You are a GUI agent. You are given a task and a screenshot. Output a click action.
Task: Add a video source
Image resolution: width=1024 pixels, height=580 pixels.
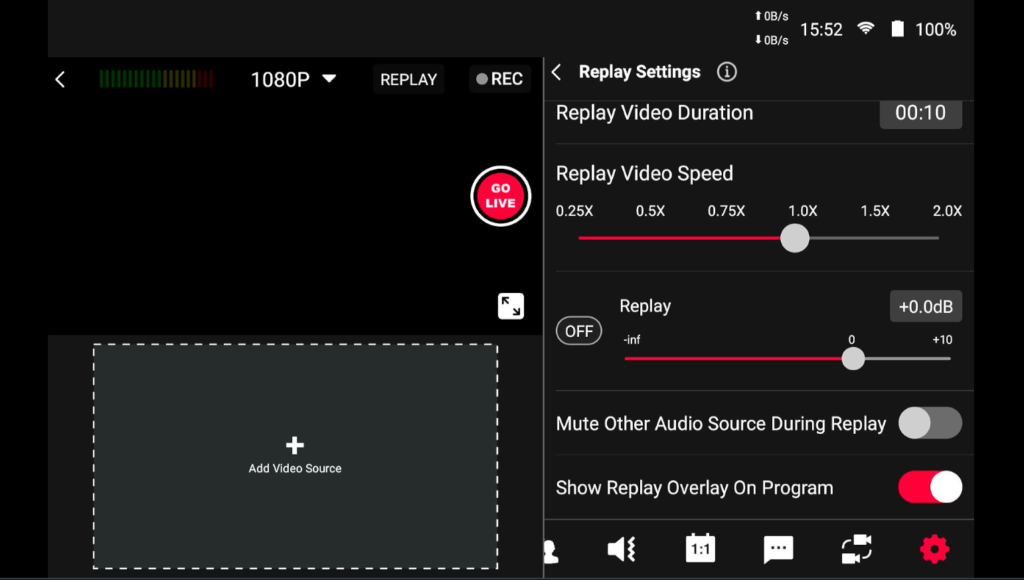tap(295, 456)
